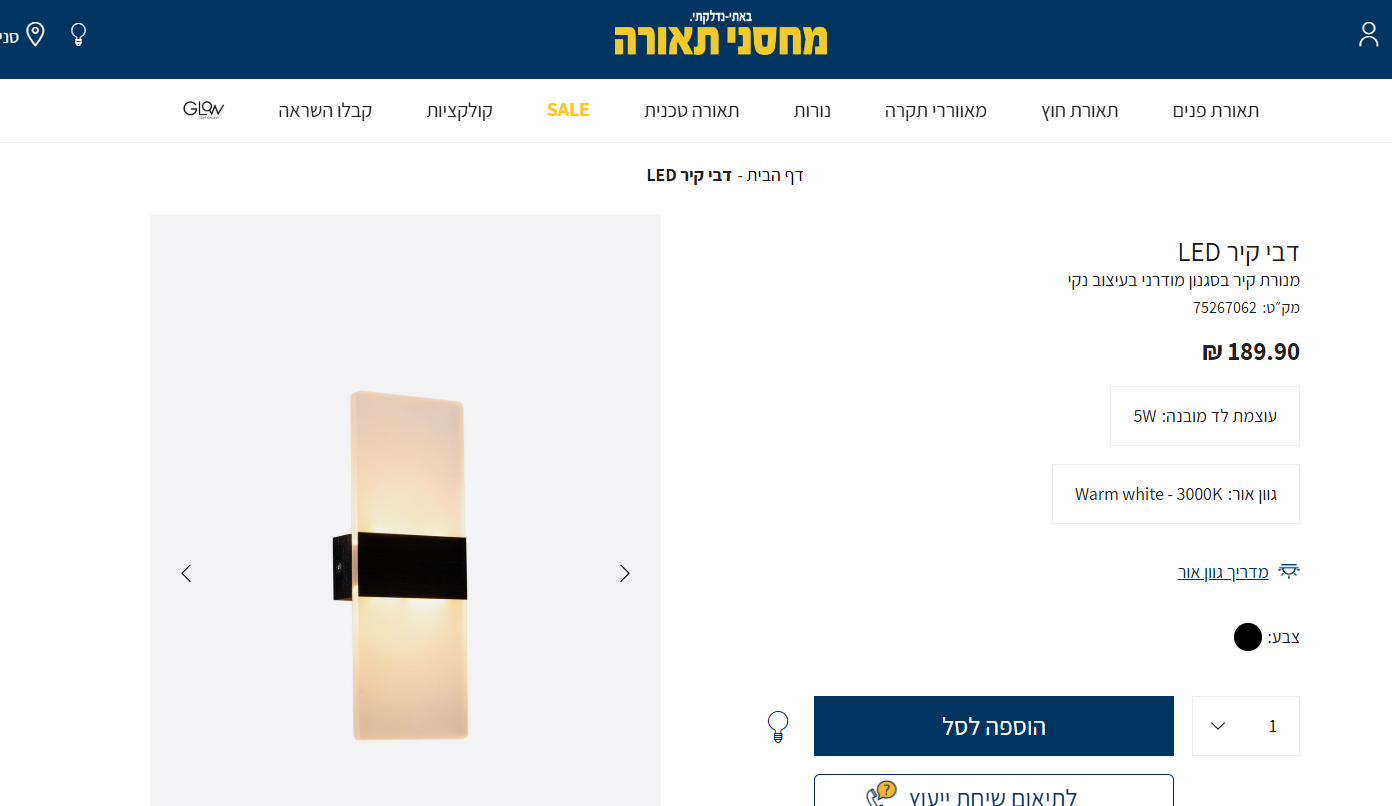Click the הוספה לסל add-to-cart button
This screenshot has width=1392, height=806.
(994, 726)
